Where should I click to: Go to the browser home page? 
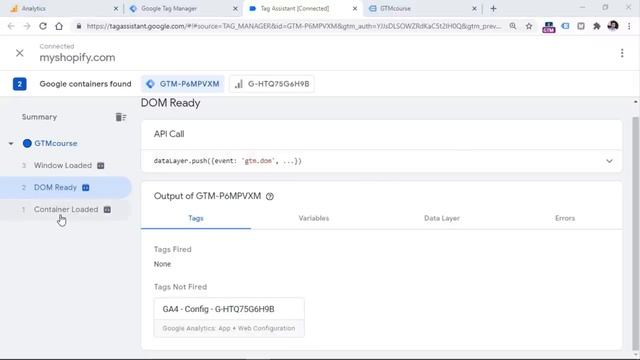pos(59,26)
